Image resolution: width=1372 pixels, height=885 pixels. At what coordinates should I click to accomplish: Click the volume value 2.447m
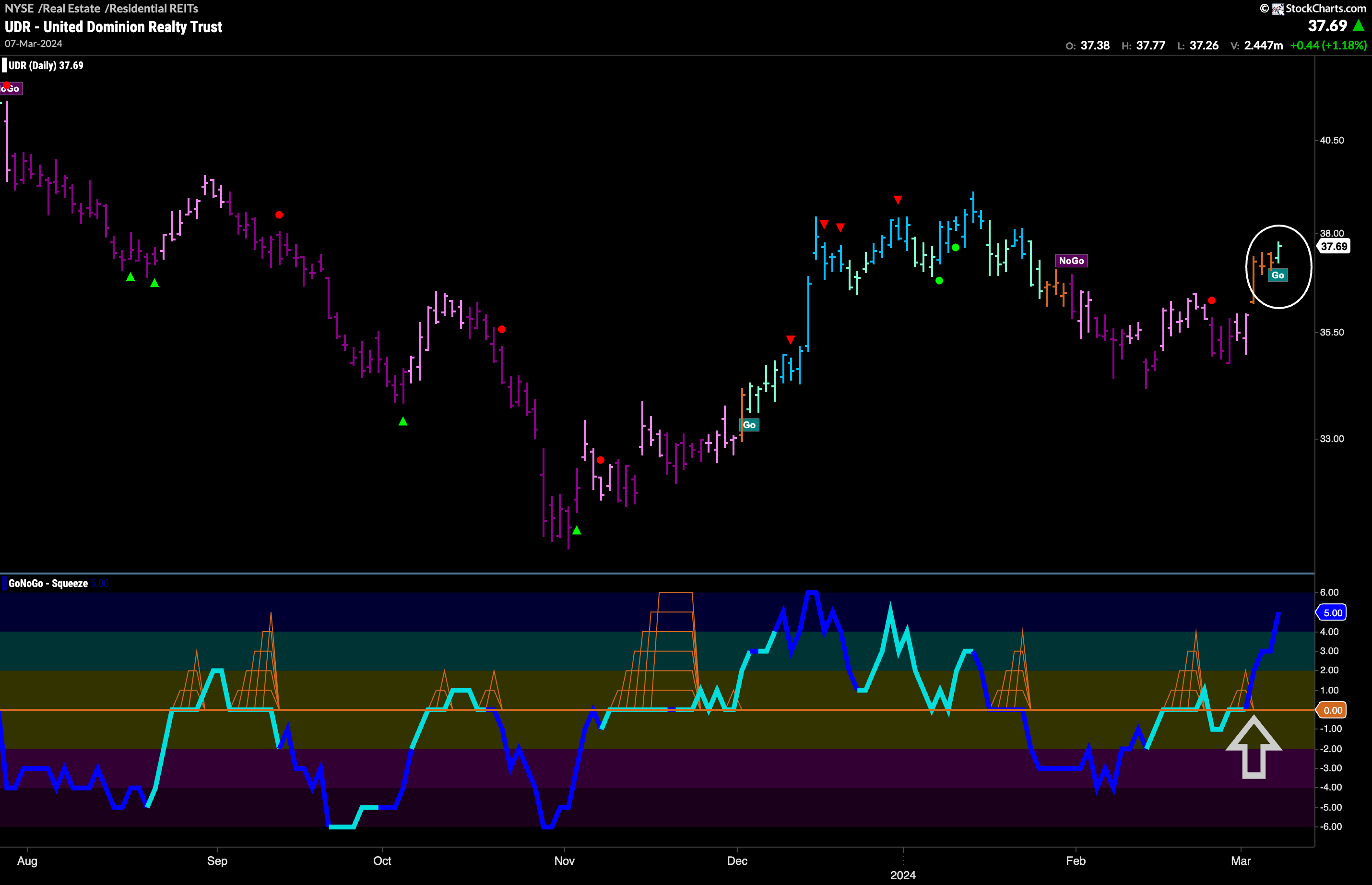click(1264, 46)
